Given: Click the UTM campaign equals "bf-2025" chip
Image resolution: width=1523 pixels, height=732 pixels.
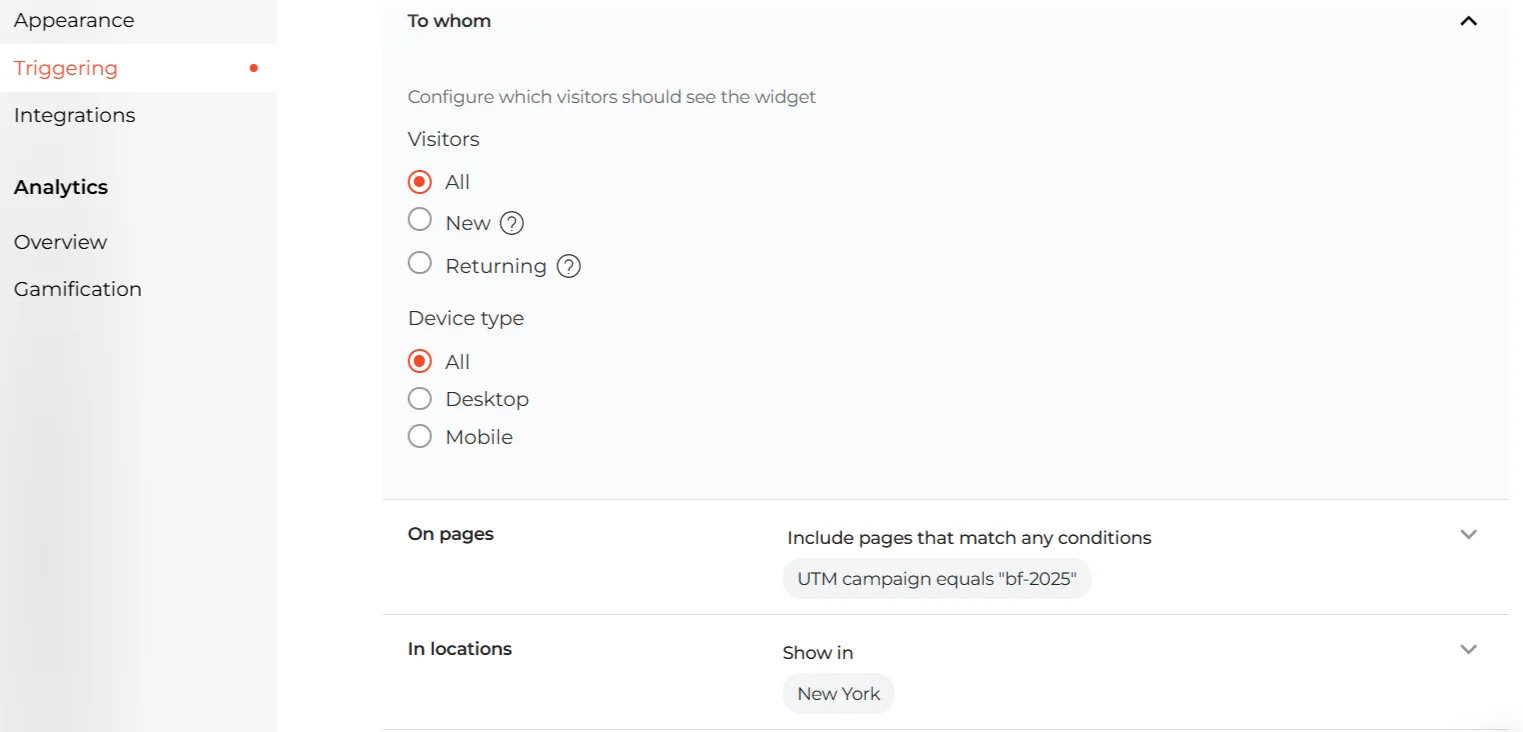Looking at the screenshot, I should pos(937,579).
